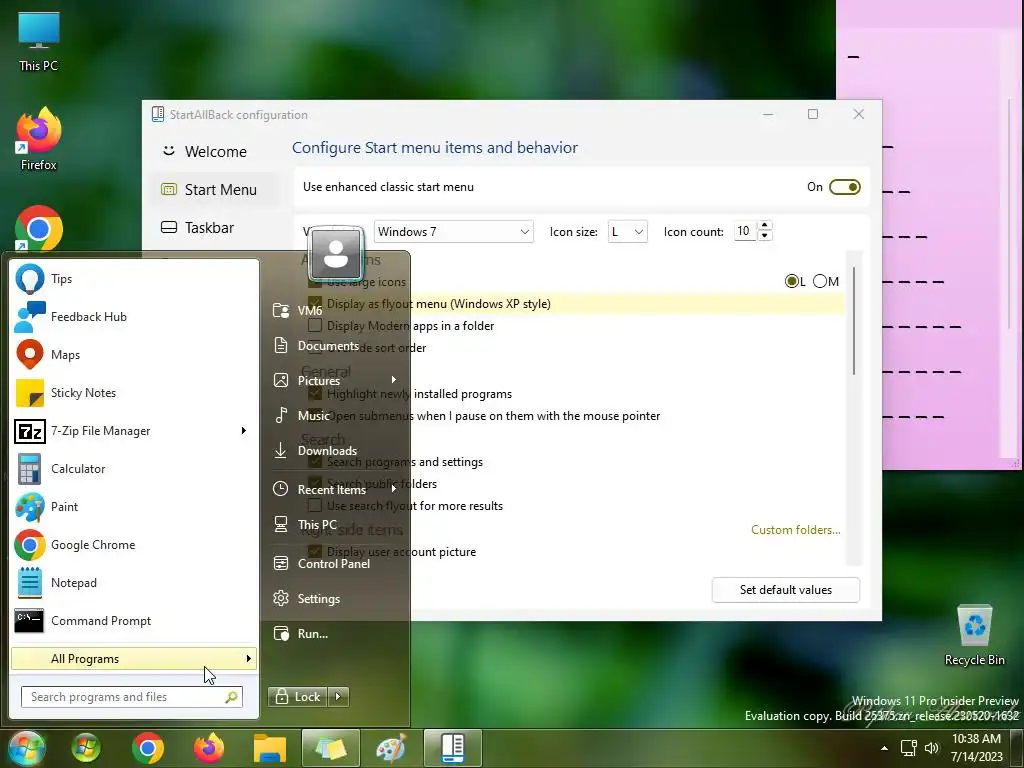
Task: Open Command Prompt from start menu
Action: (x=134, y=620)
